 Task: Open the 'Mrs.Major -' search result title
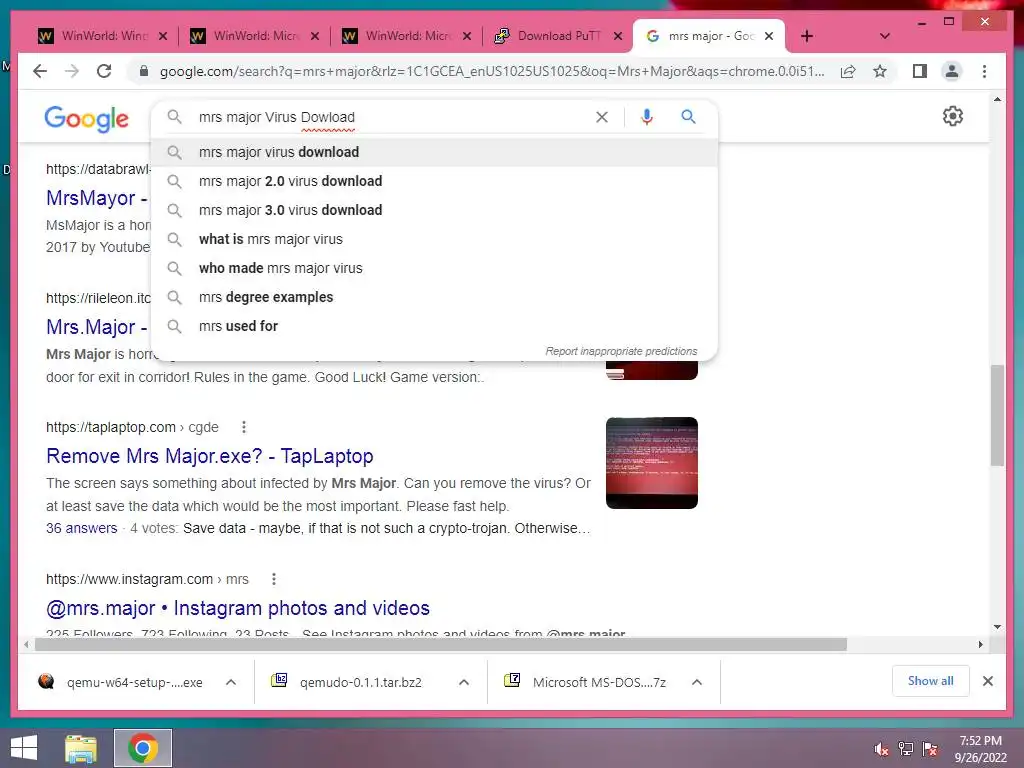click(x=97, y=327)
